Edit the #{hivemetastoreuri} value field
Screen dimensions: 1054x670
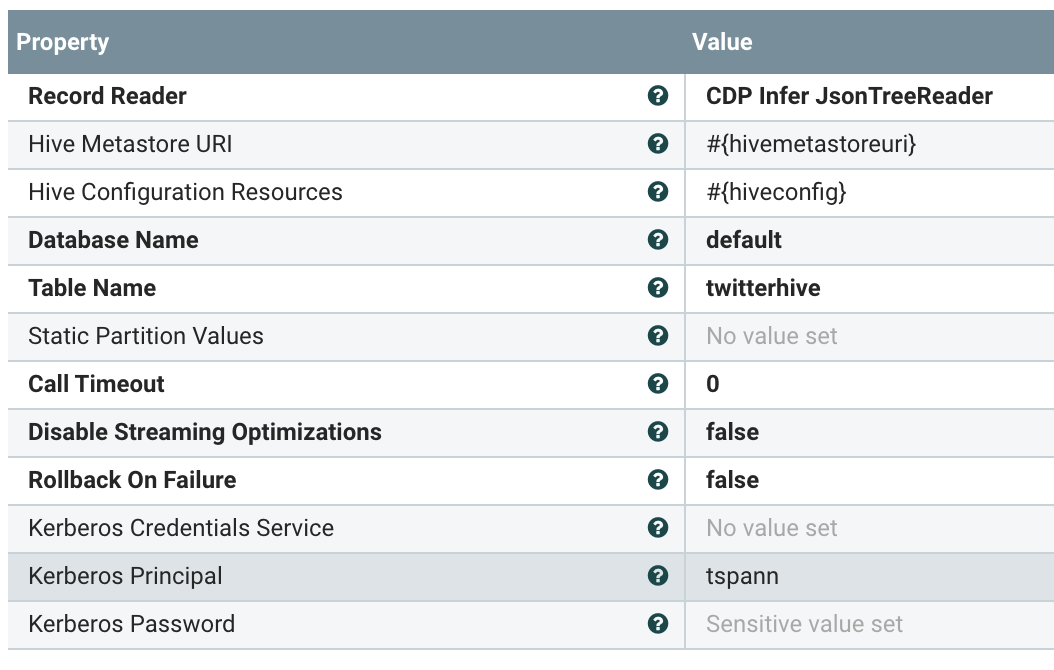coord(811,144)
